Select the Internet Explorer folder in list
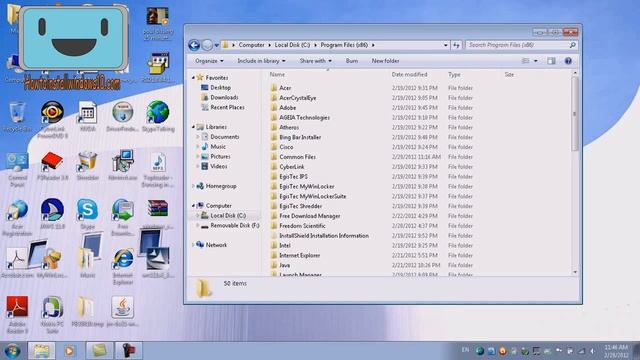640x360 pixels. coord(299,256)
